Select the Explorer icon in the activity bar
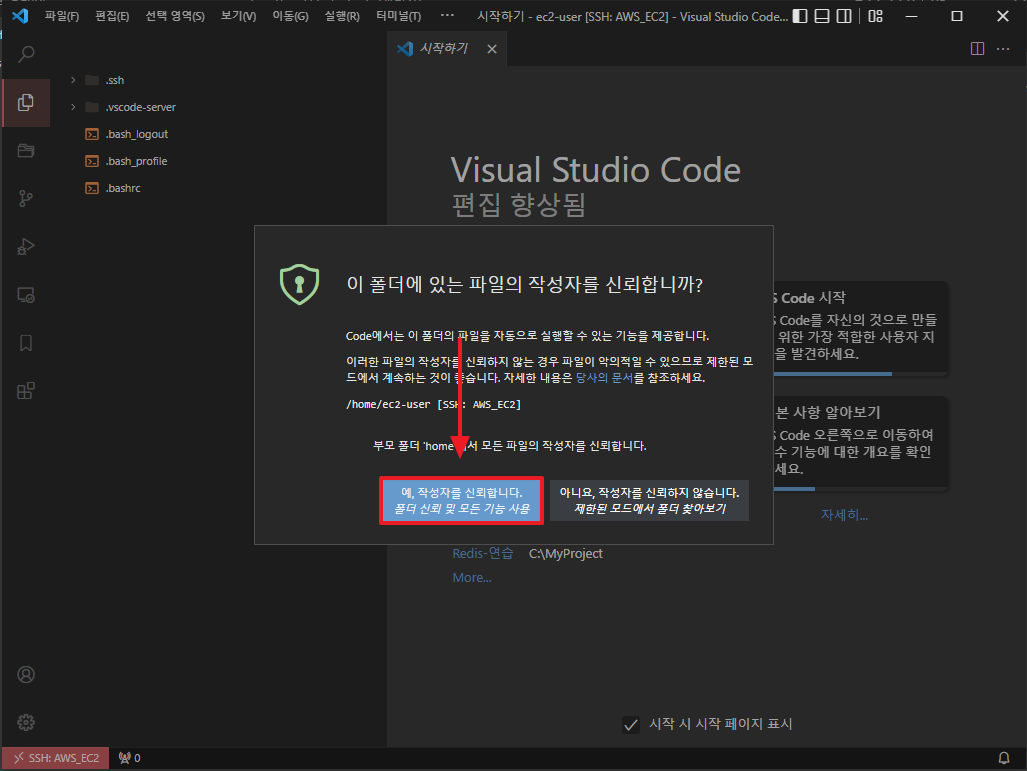The image size is (1027, 771). [x=25, y=102]
